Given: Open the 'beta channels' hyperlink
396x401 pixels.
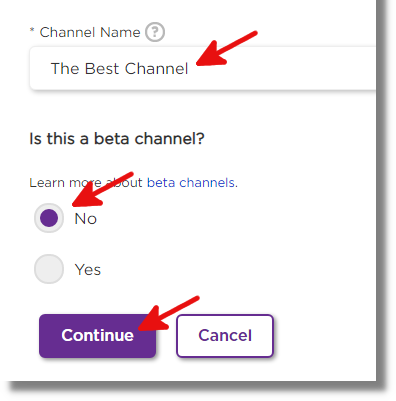Looking at the screenshot, I should tap(191, 183).
